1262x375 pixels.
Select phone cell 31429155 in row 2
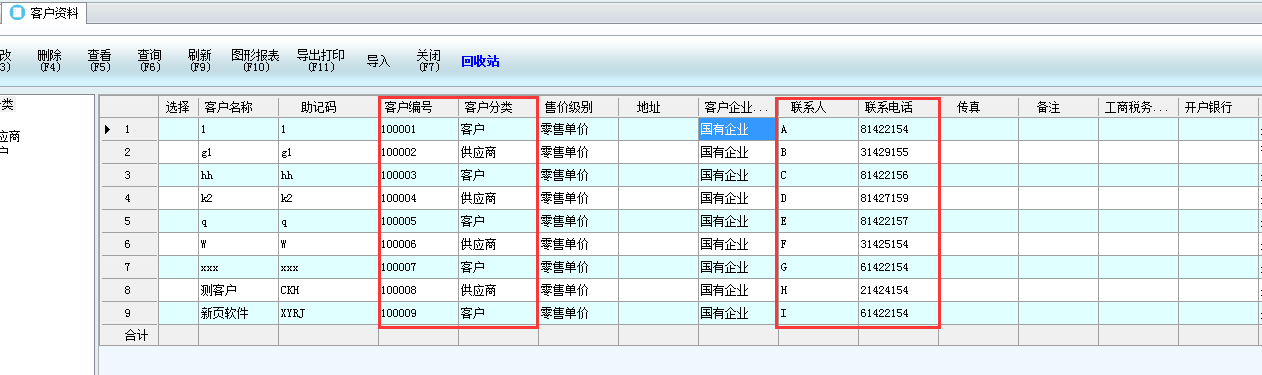pyautogui.click(x=898, y=152)
